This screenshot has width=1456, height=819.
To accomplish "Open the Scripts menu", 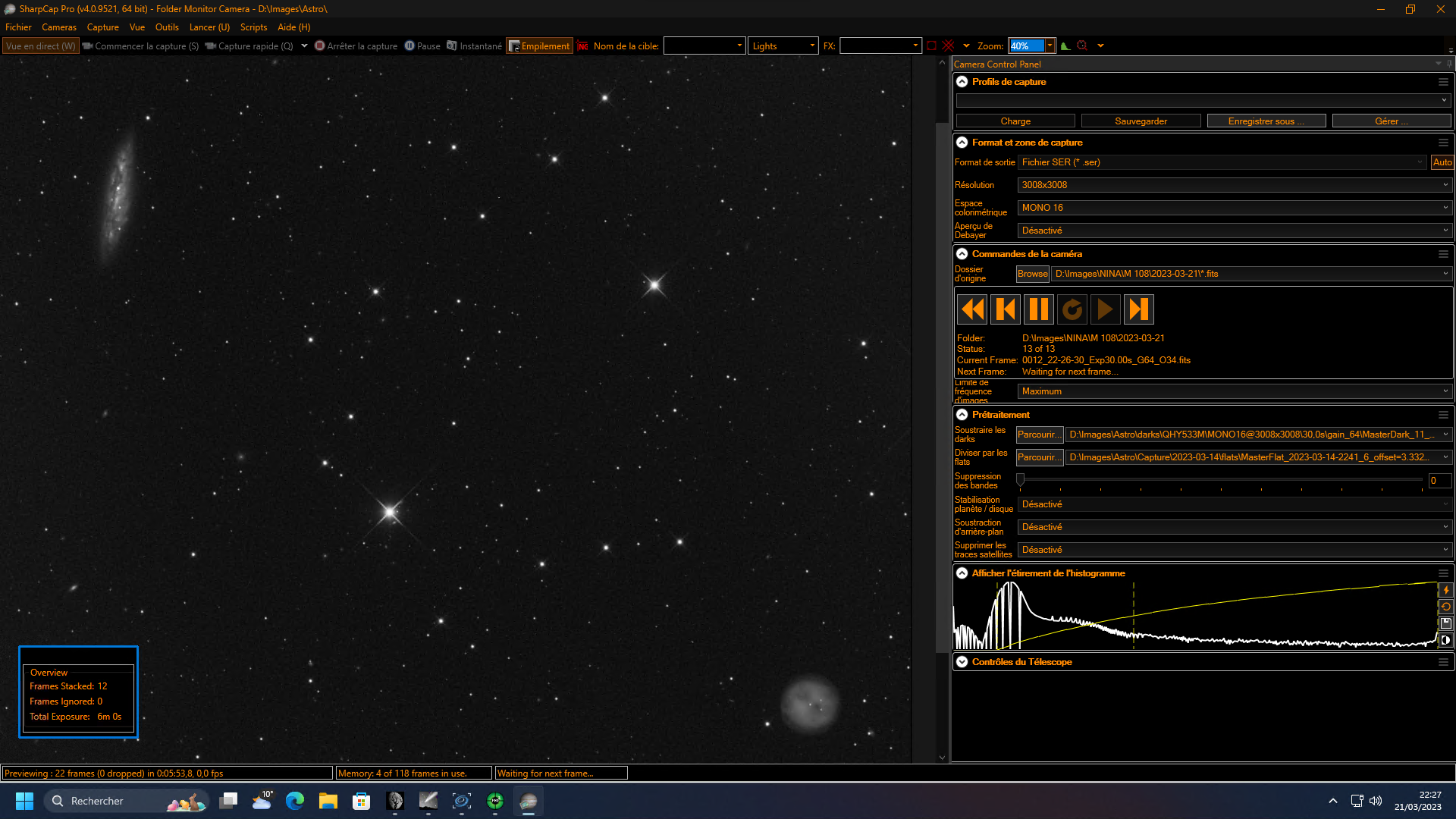I will coord(253,27).
